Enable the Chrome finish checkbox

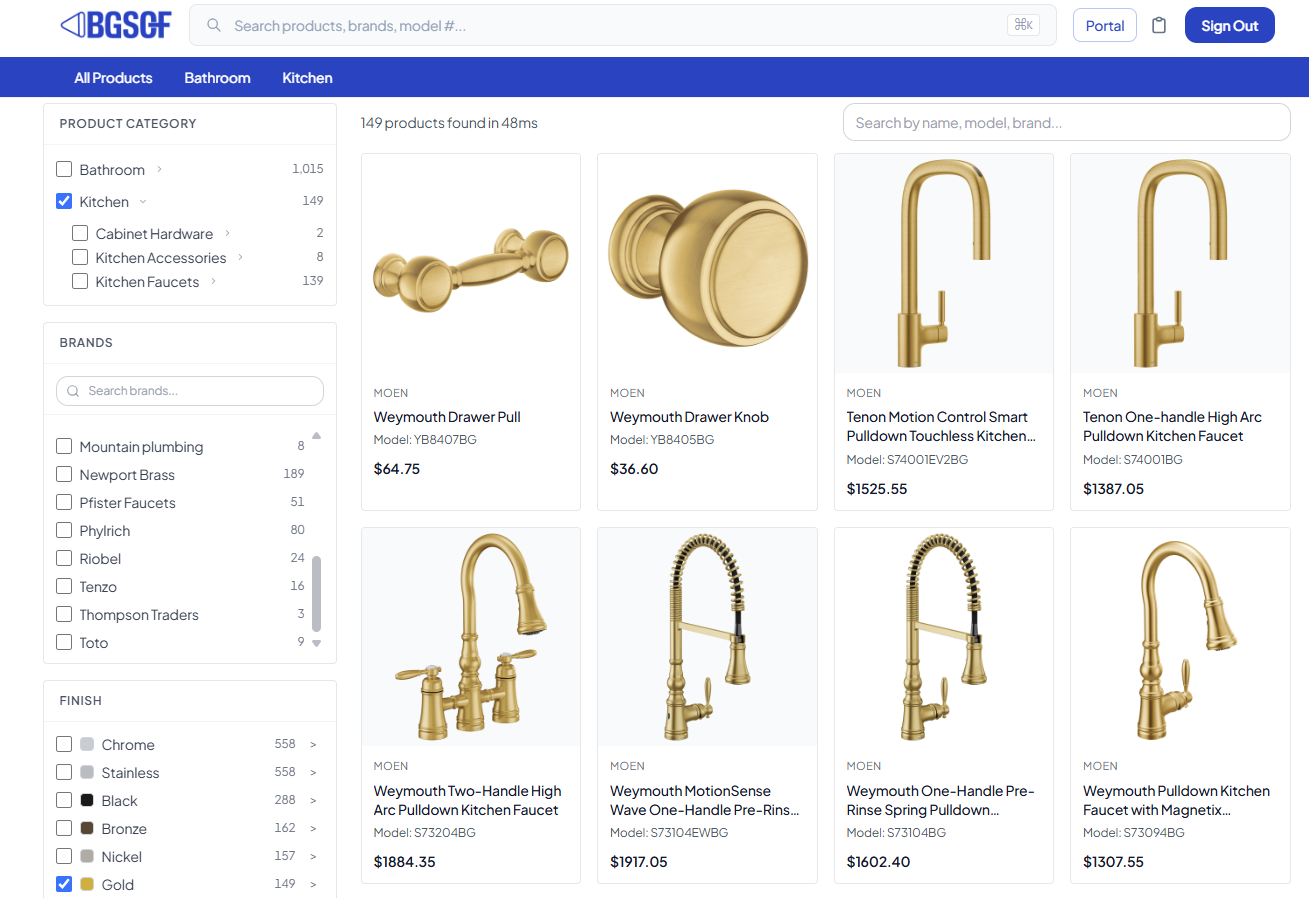[x=64, y=744]
